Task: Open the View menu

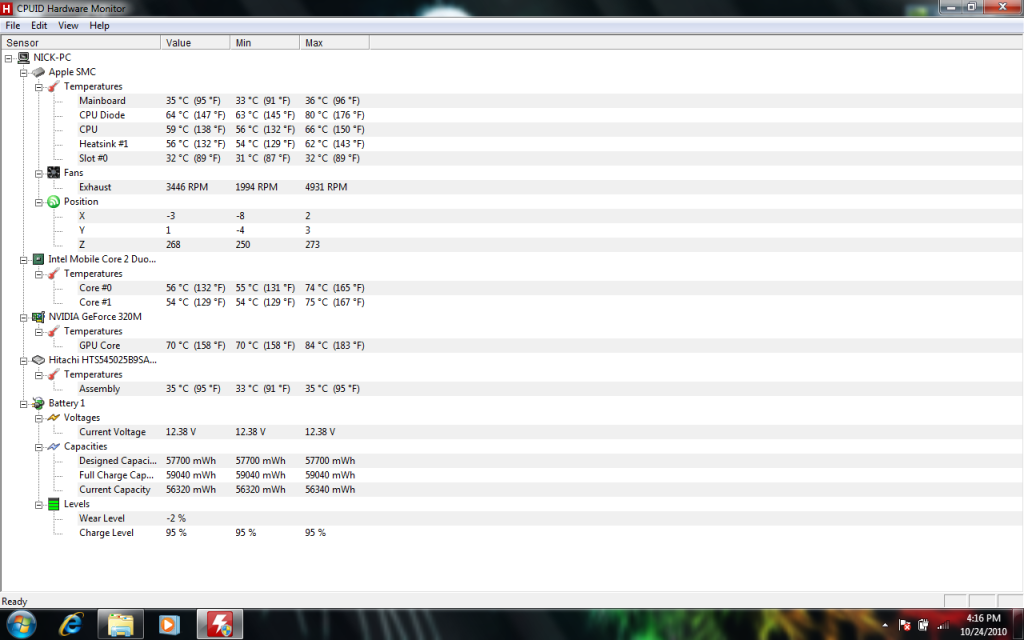Action: (68, 25)
